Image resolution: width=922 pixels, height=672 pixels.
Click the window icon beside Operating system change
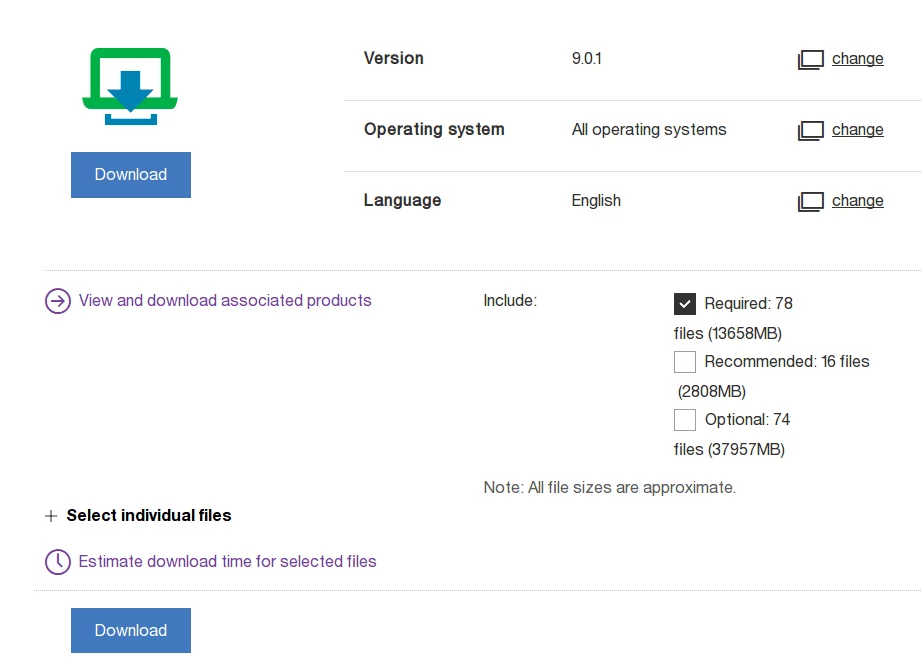click(810, 131)
